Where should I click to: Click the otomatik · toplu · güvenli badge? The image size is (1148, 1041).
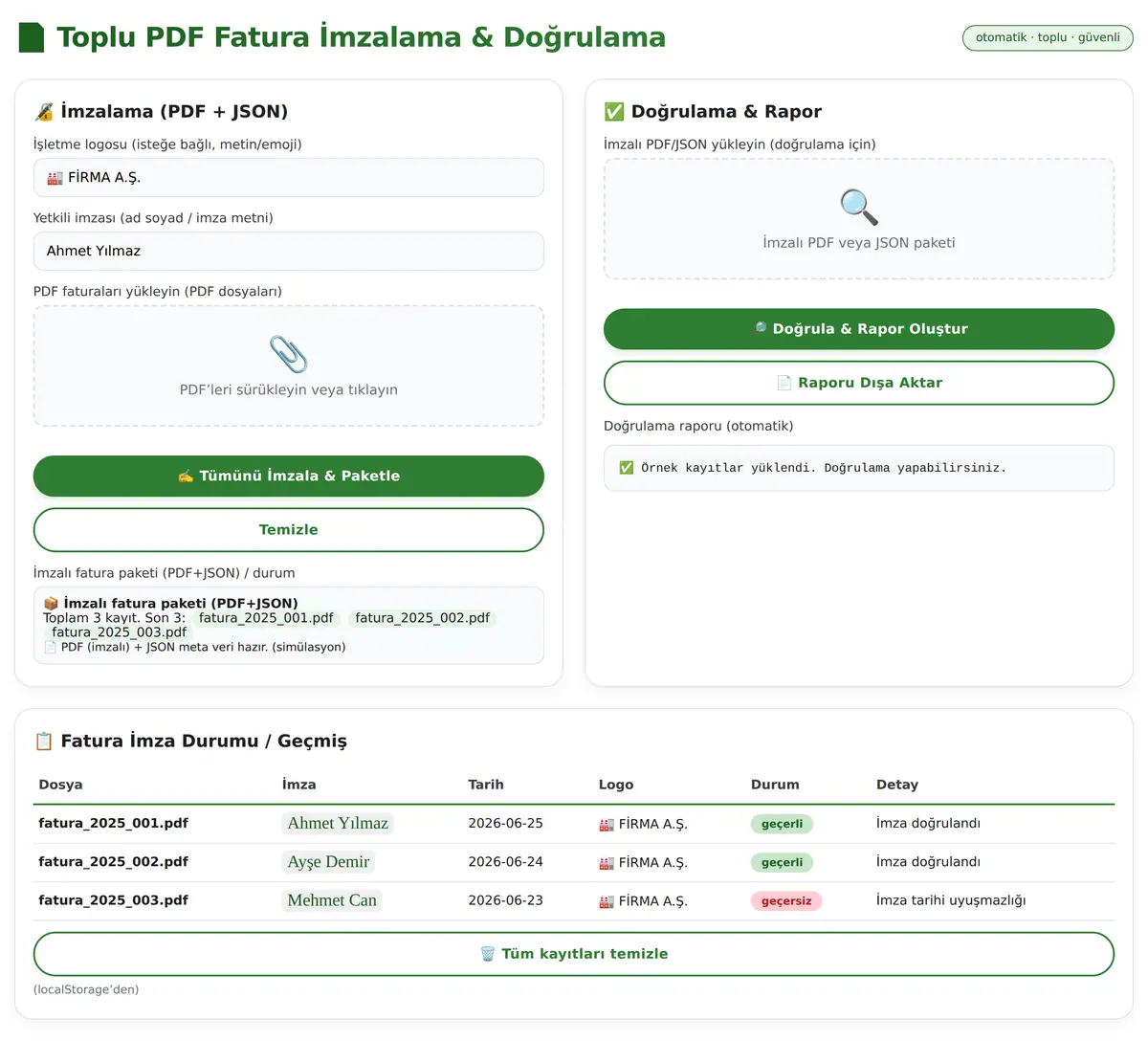coord(1048,37)
